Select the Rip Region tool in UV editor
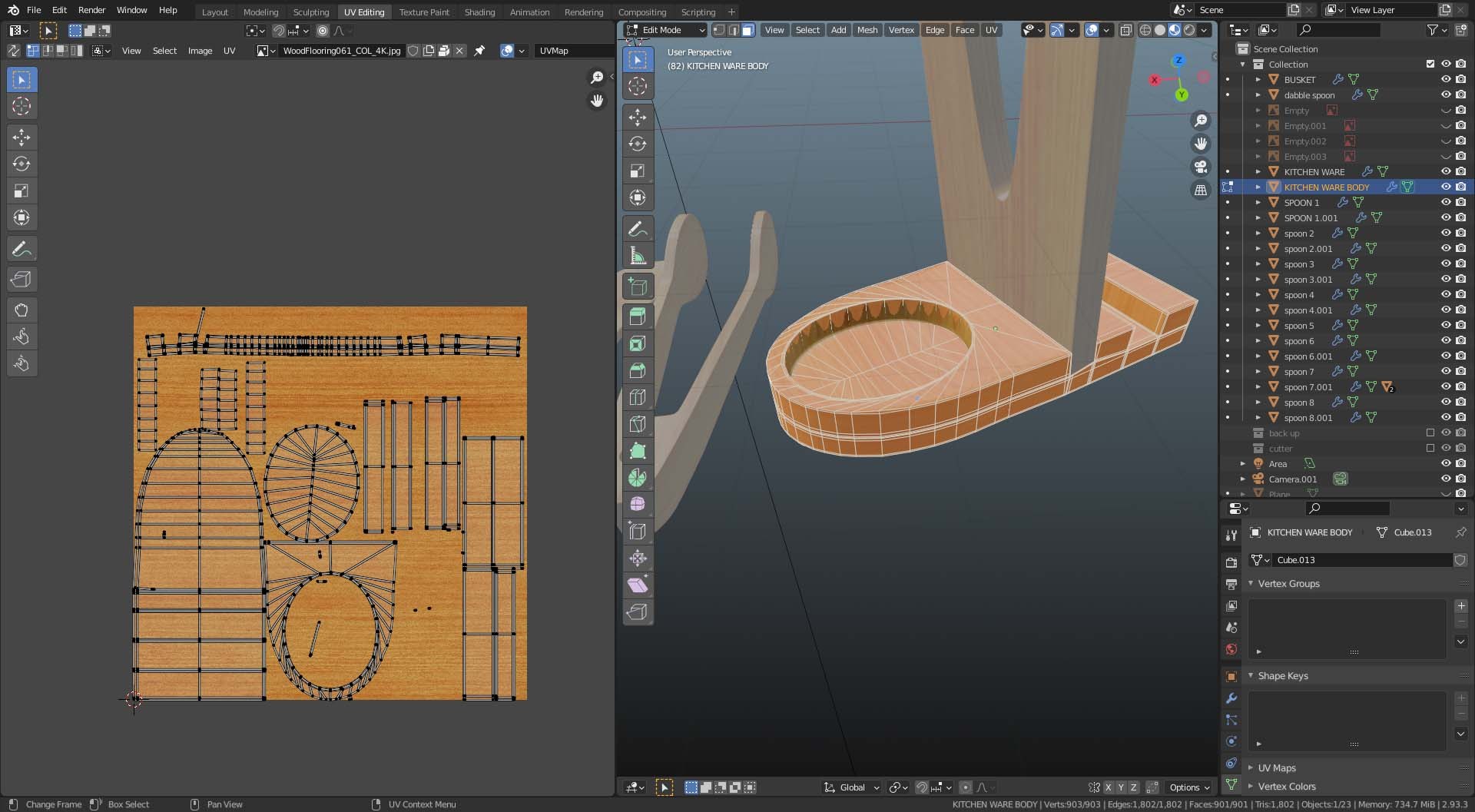Image resolution: width=1475 pixels, height=812 pixels. pos(22,280)
